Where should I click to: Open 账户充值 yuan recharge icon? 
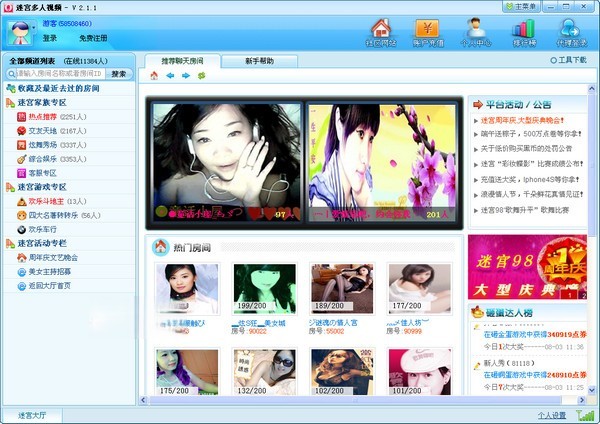click(x=427, y=29)
